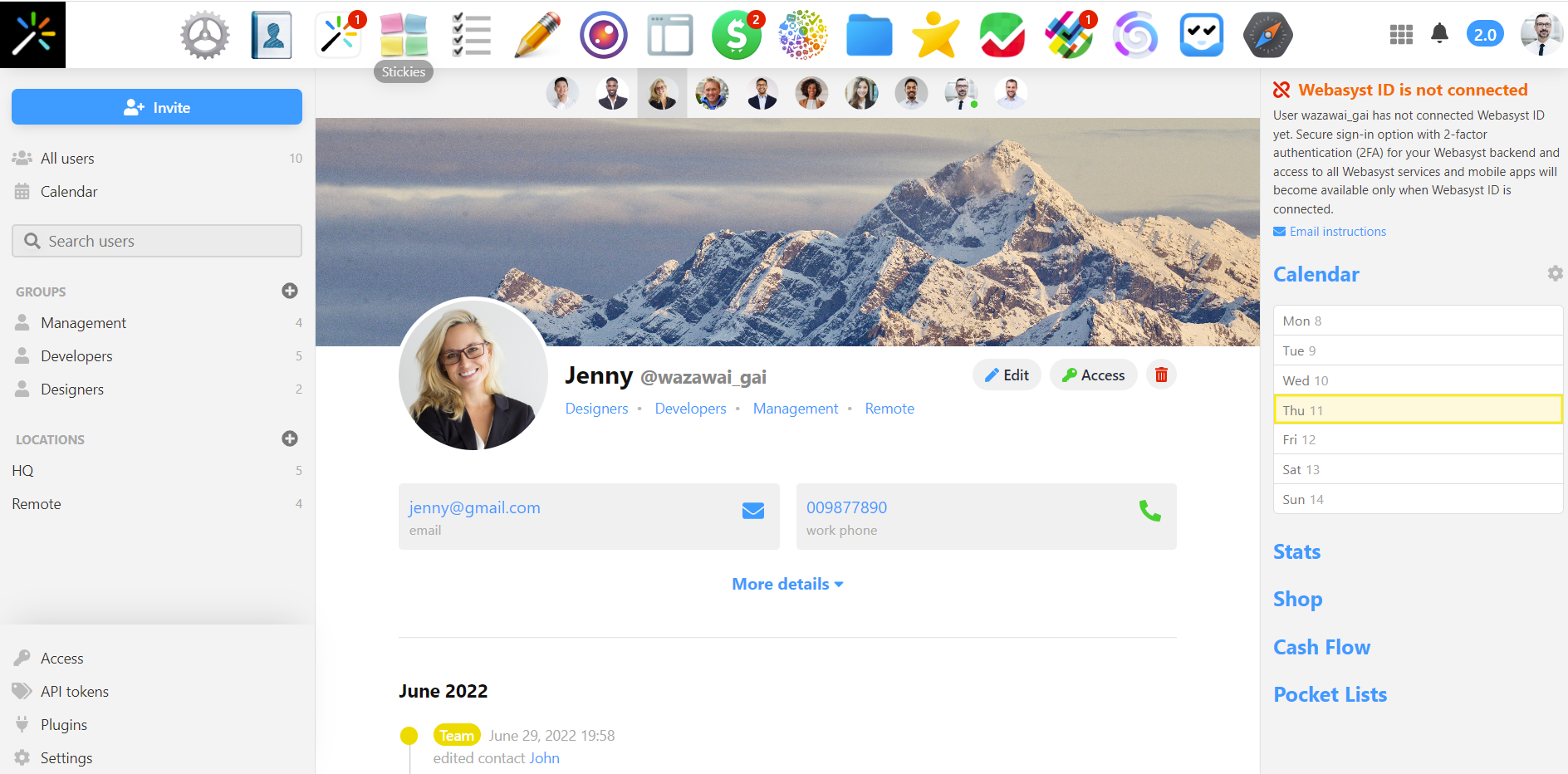Open the Shop app with dollar icon
The height and width of the screenshot is (774, 1568).
tap(736, 34)
